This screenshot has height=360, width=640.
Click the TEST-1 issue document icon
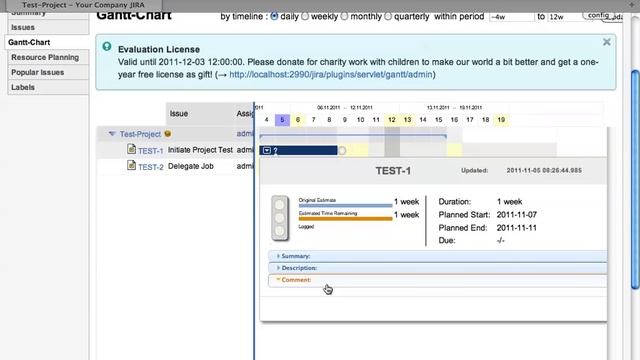click(x=131, y=149)
